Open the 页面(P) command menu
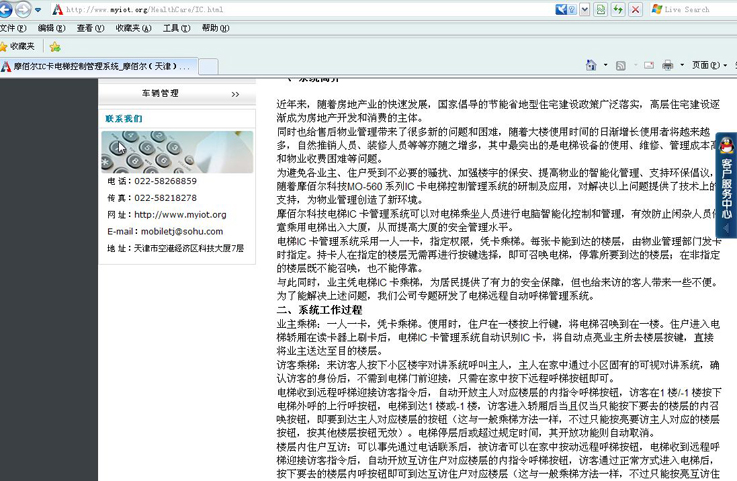737x481 pixels. (709, 65)
